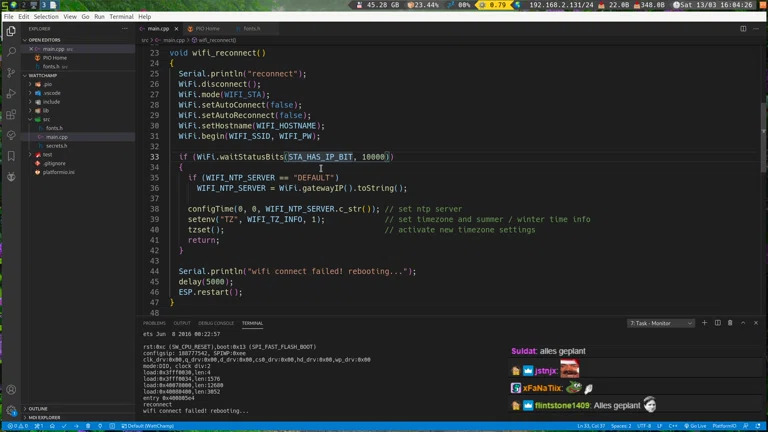Maximize terminal panel with the up chevron
This screenshot has width=768, height=432.
point(743,323)
